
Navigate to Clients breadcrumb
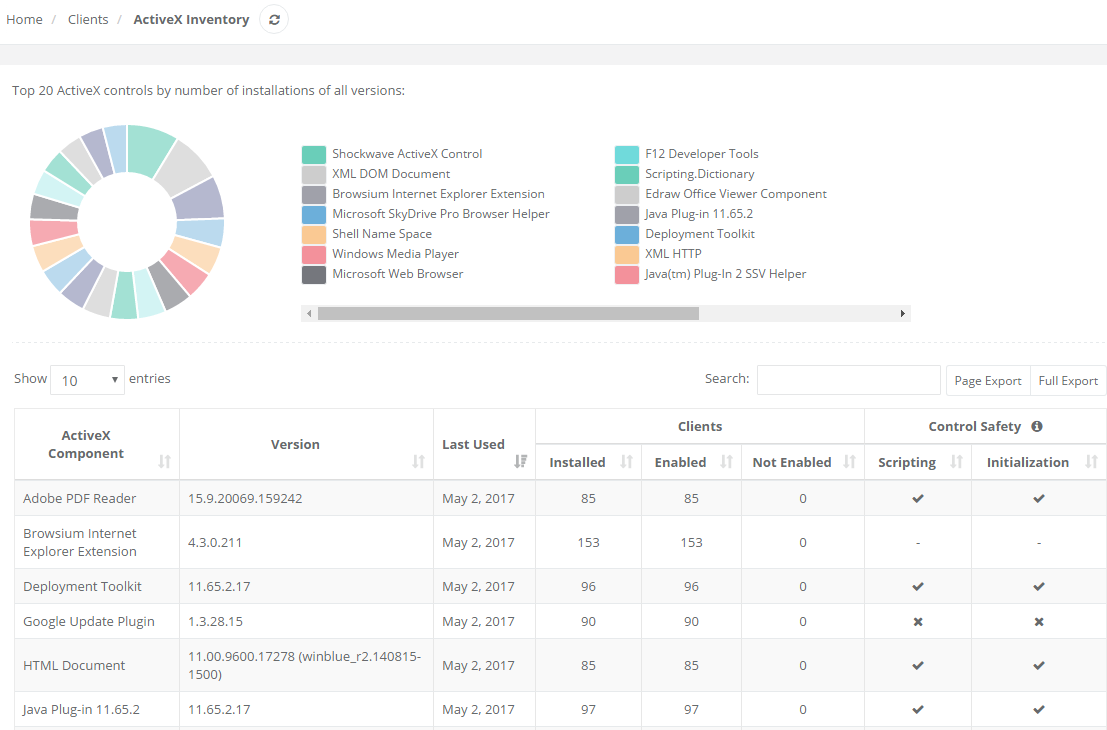pyautogui.click(x=88, y=19)
